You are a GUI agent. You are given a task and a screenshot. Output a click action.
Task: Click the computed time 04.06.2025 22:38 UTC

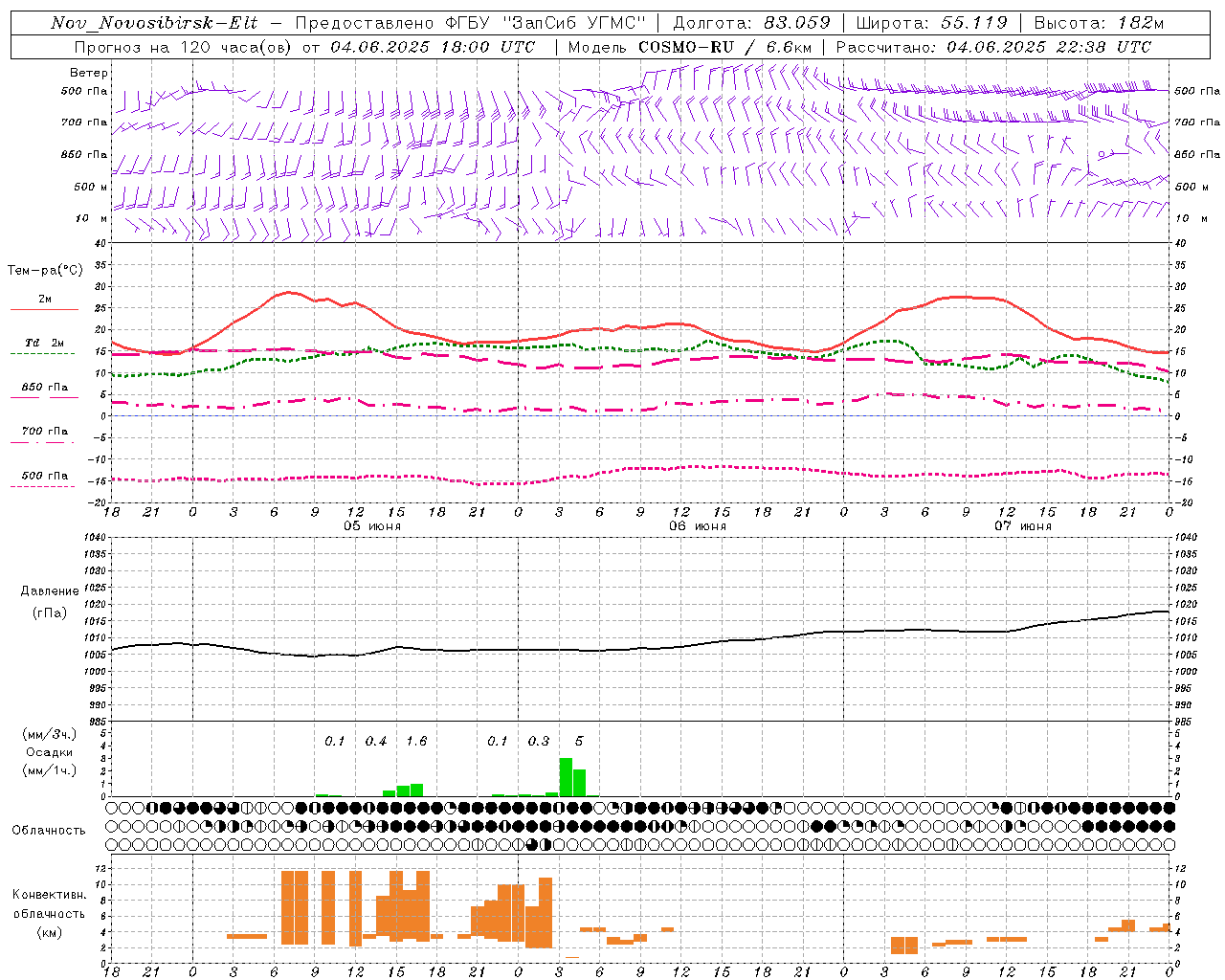tap(1049, 47)
